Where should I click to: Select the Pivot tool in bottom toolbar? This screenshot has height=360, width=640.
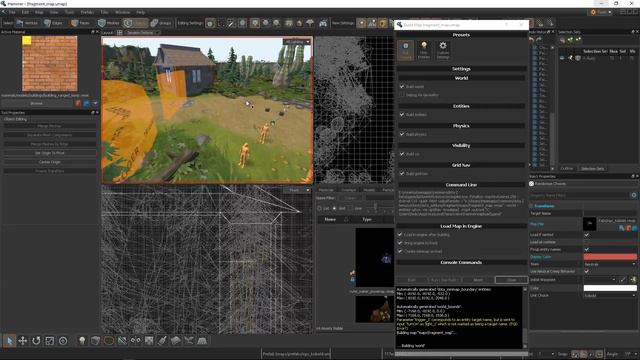[63, 340]
